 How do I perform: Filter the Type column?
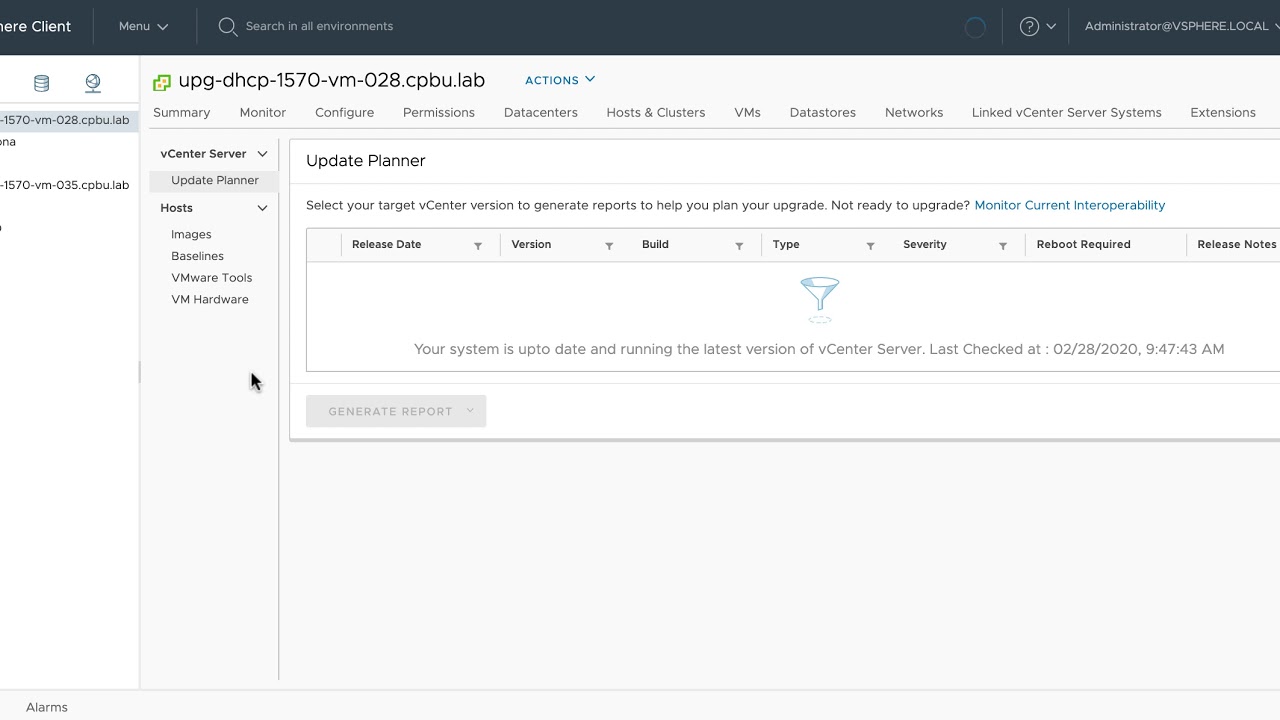point(871,245)
